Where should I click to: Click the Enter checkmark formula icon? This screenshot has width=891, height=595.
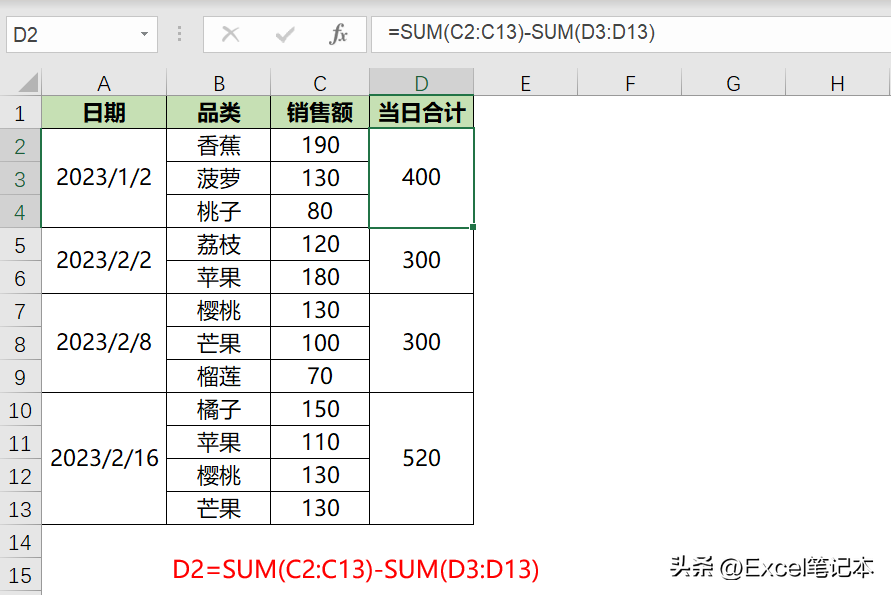284,35
